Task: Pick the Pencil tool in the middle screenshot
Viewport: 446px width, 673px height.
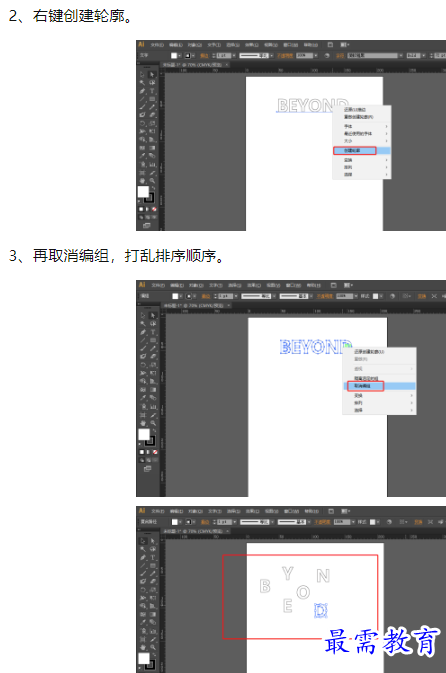Action: [x=152, y=348]
